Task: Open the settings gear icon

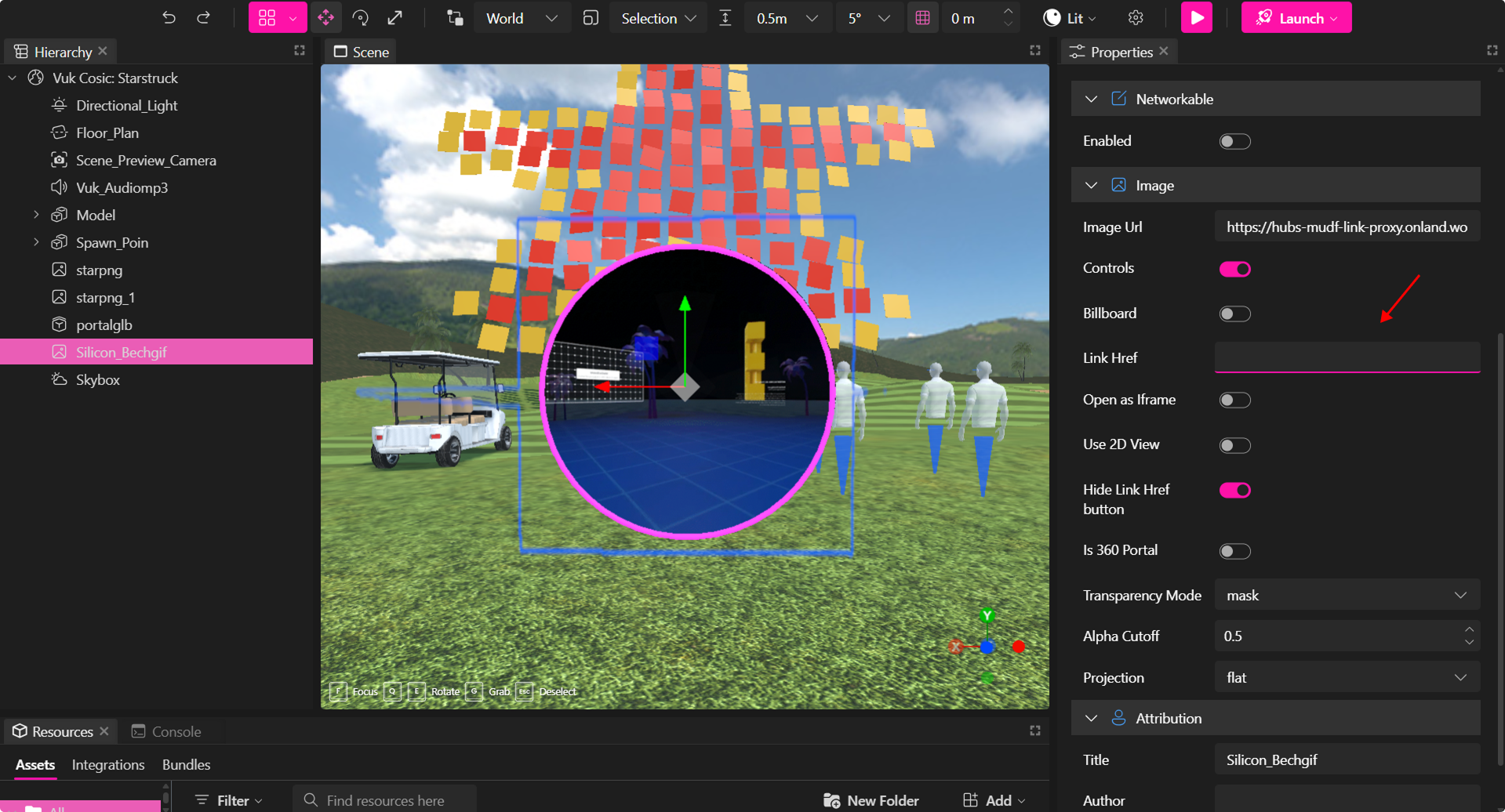Action: [x=1135, y=17]
